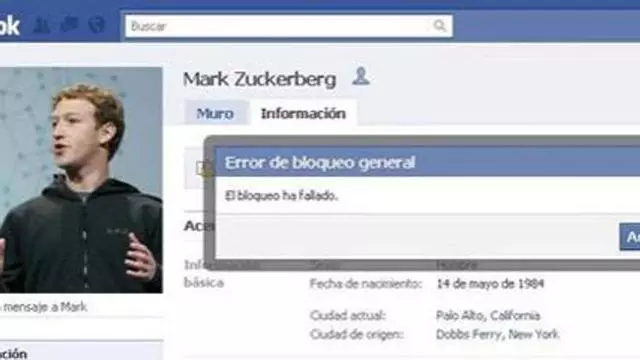
Task: Click the friend silhouette icon beside name
Action: click(x=361, y=76)
